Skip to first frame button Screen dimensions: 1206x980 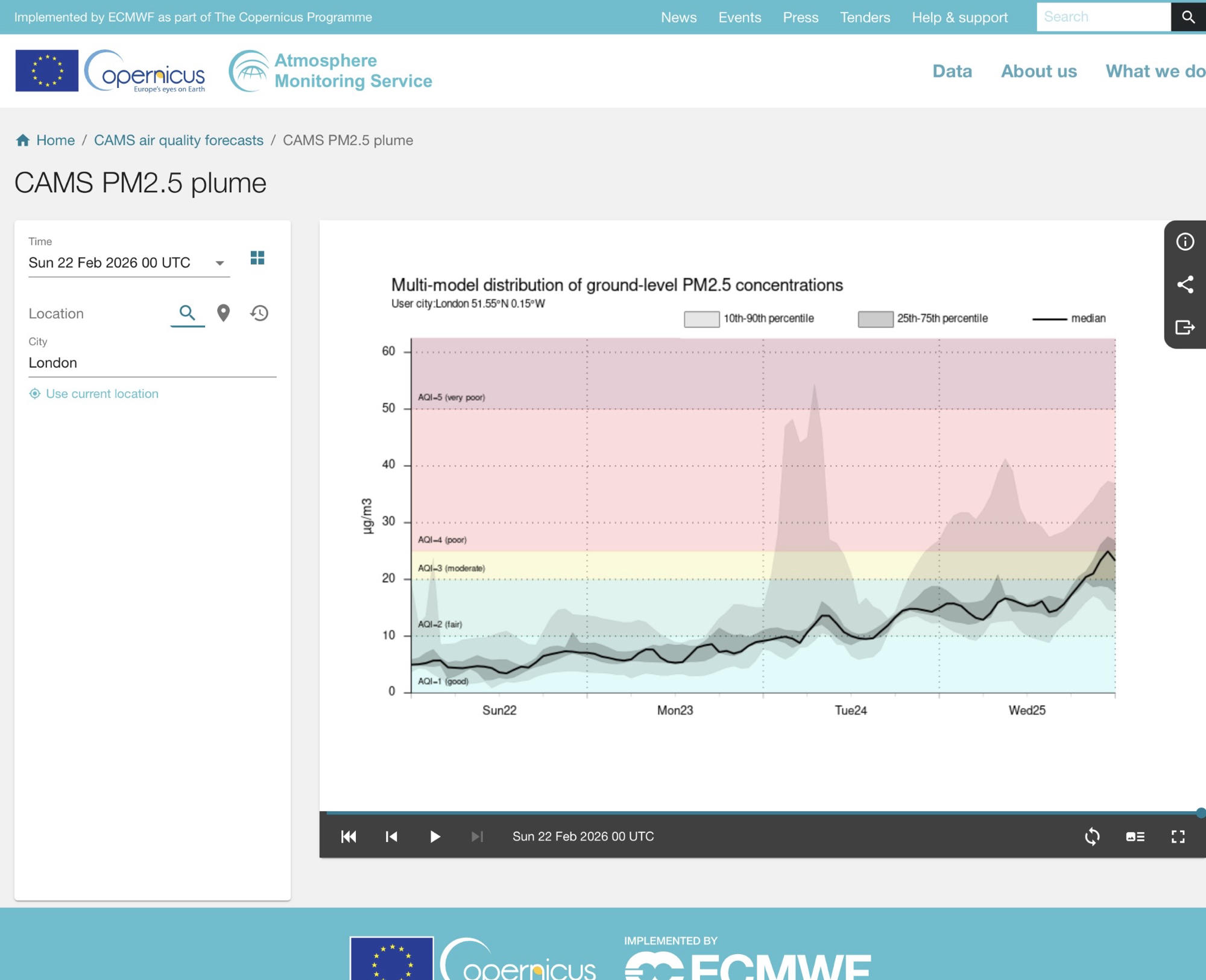click(349, 836)
